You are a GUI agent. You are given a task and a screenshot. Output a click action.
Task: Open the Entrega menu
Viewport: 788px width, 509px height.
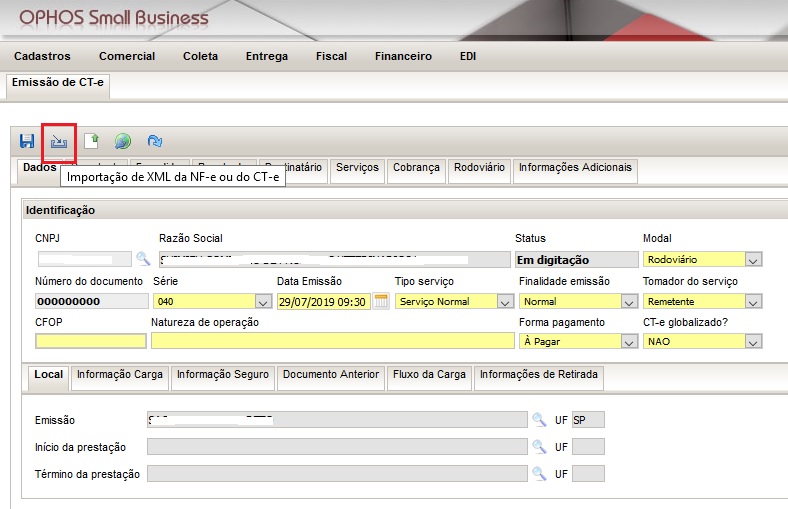click(266, 56)
